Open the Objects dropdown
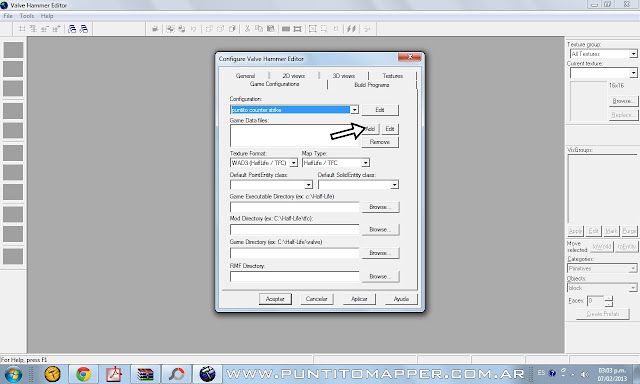This screenshot has width=640, height=384. coord(633,288)
